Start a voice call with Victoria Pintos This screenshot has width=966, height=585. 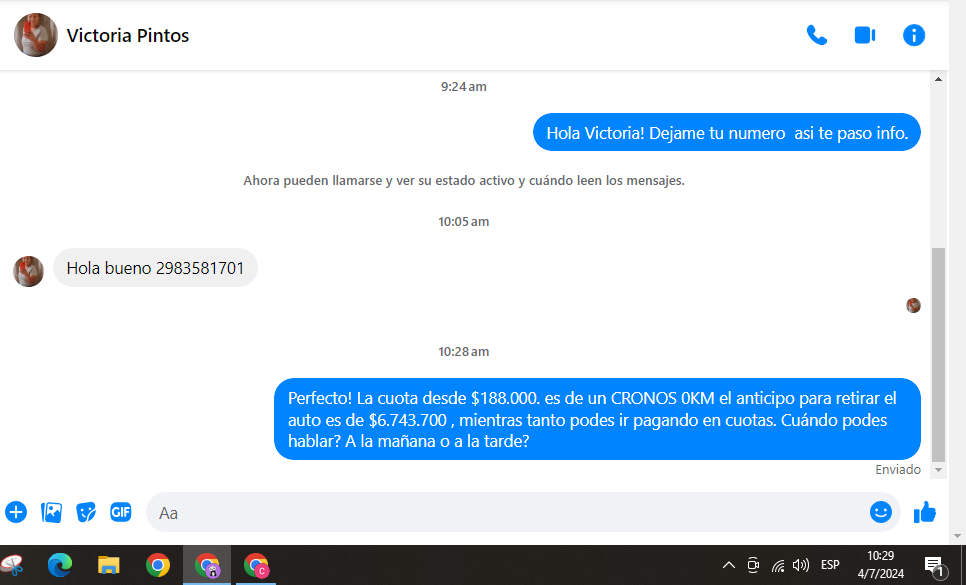point(817,35)
